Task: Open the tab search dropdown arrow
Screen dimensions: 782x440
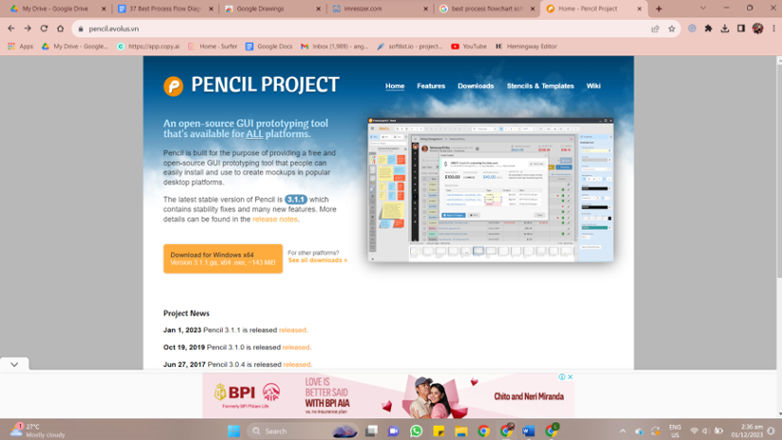Action: pyautogui.click(x=703, y=8)
